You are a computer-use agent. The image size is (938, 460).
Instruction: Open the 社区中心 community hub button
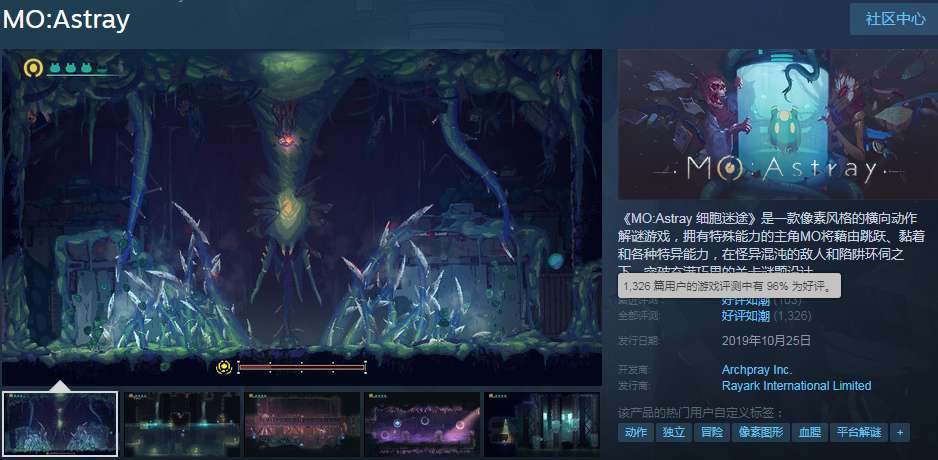pyautogui.click(x=894, y=19)
